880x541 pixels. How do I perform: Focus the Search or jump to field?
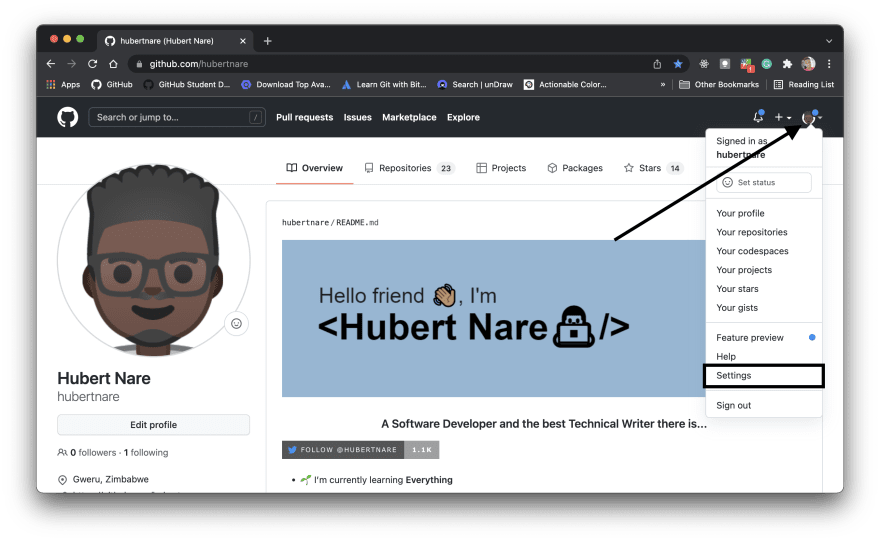click(x=177, y=117)
